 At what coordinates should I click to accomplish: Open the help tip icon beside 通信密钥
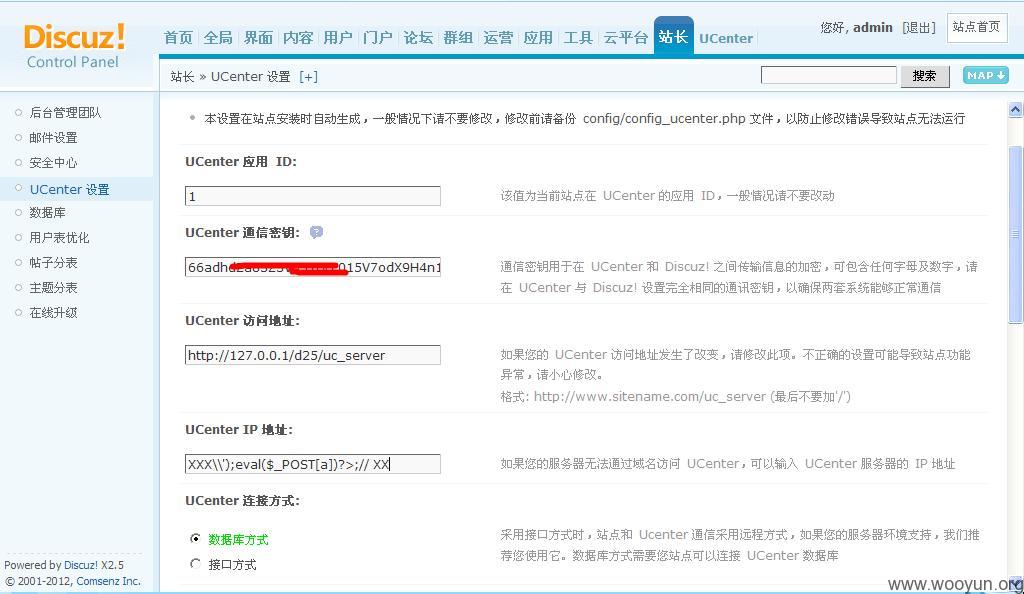tap(316, 232)
